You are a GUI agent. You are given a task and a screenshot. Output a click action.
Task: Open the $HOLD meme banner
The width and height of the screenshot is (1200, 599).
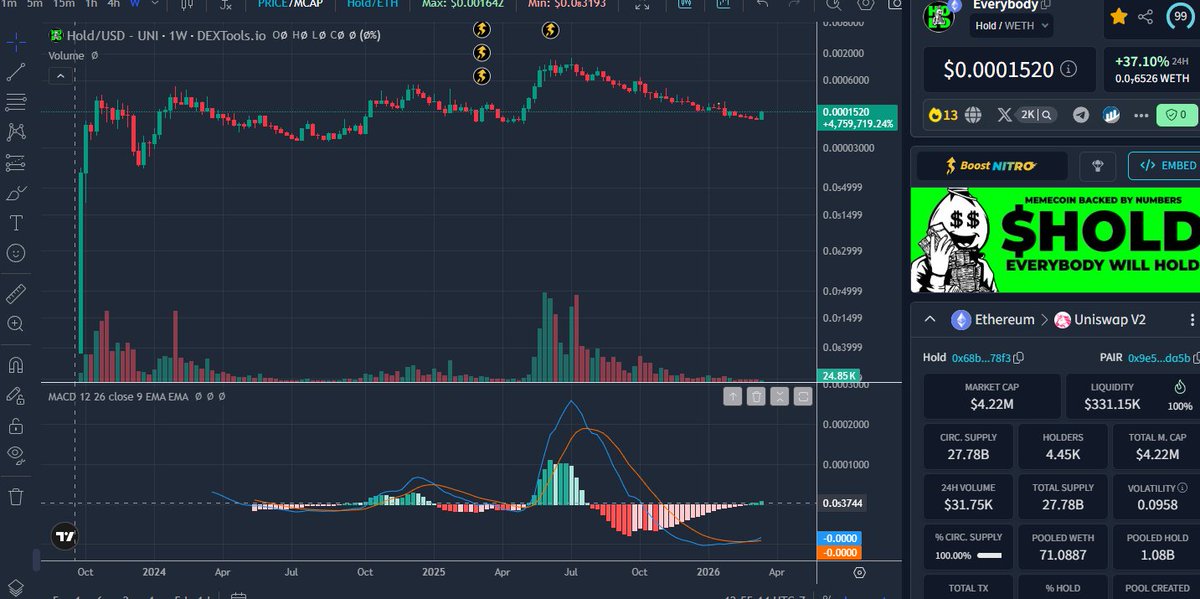pyautogui.click(x=1055, y=240)
